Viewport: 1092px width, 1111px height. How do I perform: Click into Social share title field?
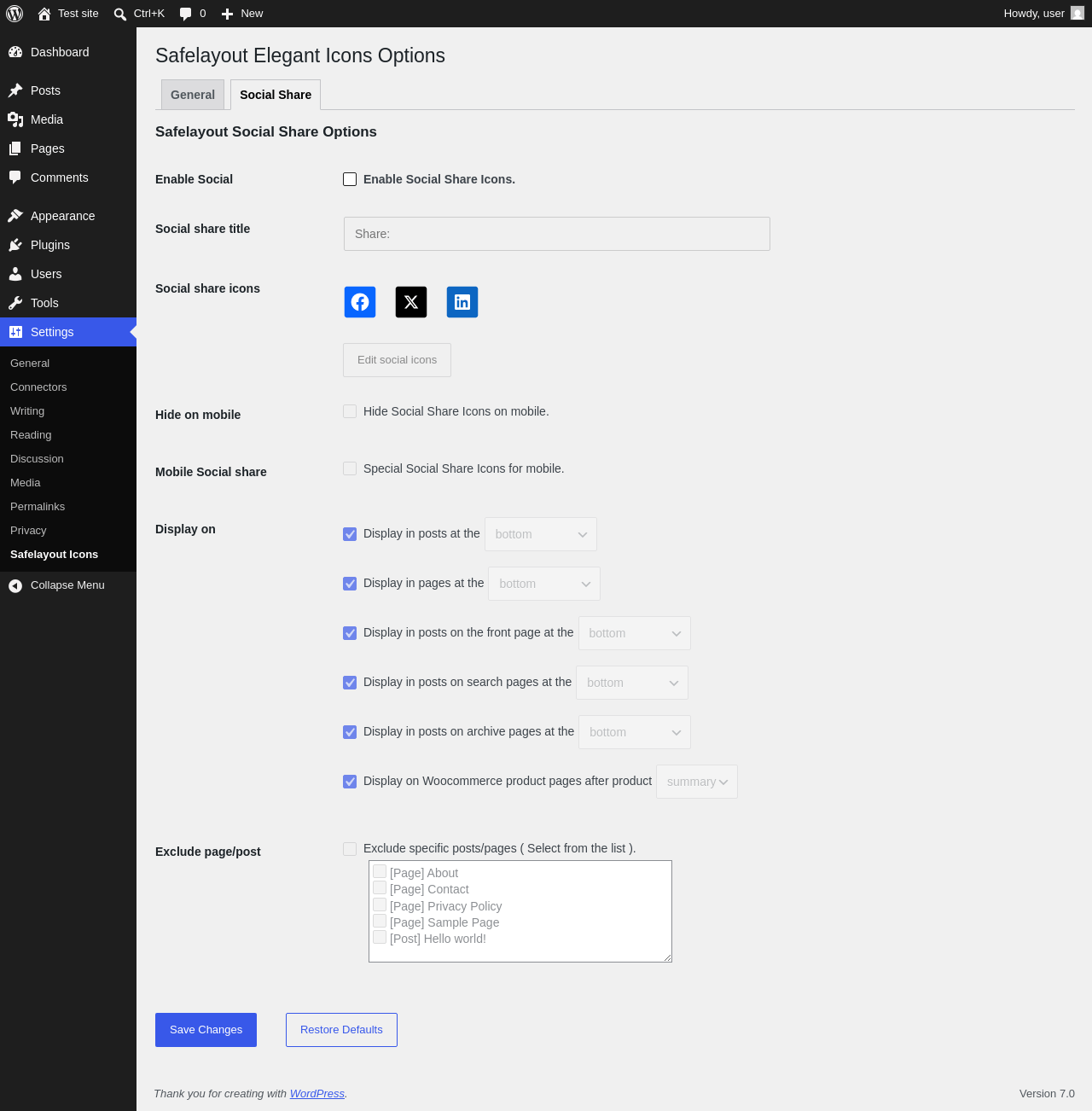coord(557,234)
